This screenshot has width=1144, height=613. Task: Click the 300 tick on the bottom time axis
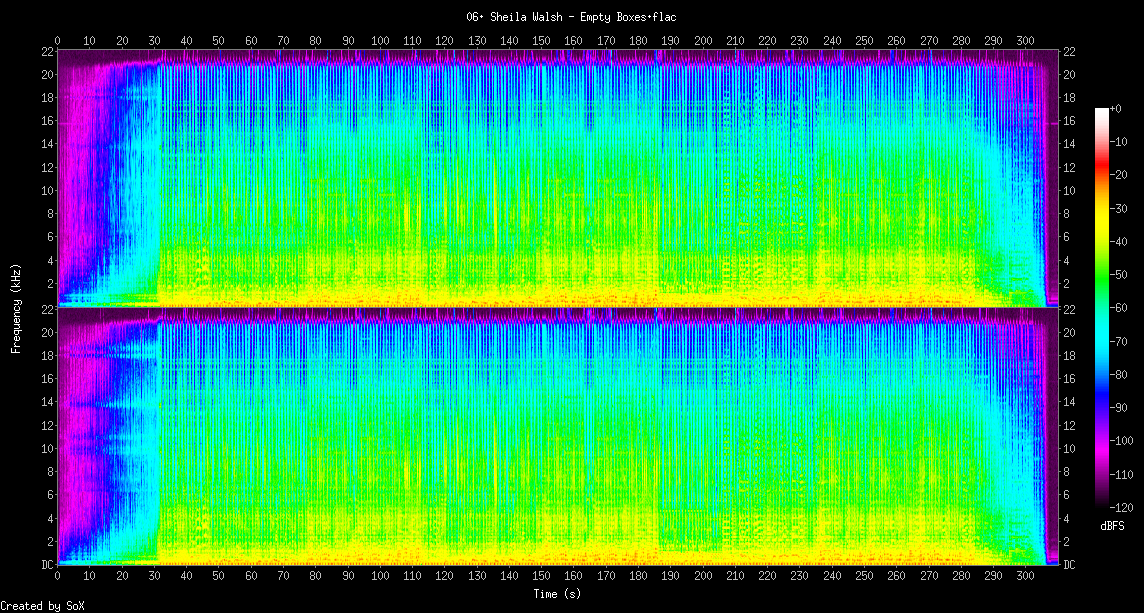(1026, 577)
